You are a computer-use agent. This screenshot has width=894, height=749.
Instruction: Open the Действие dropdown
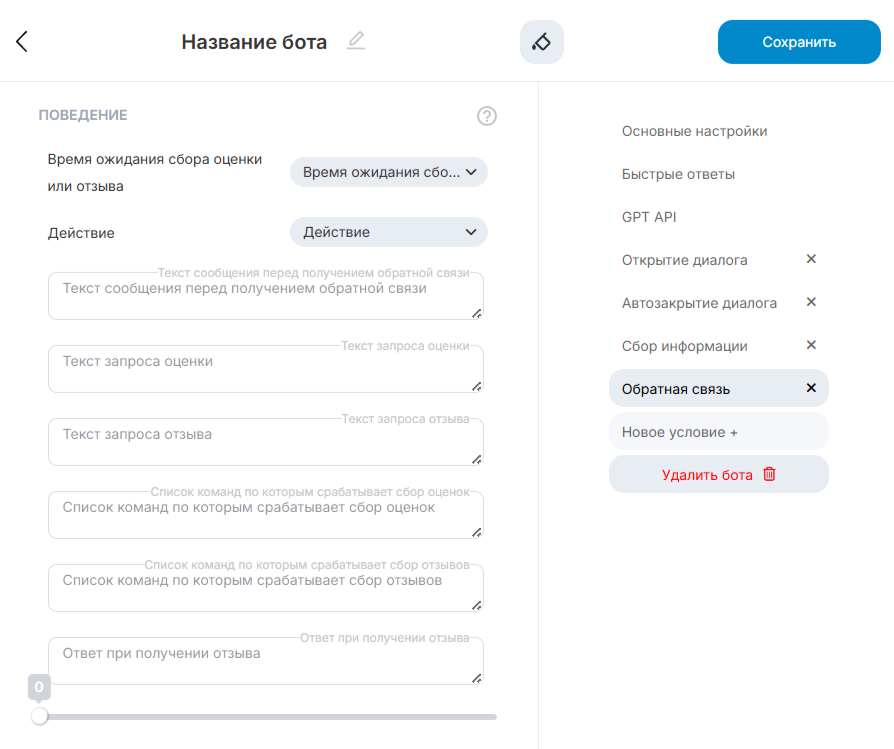pyautogui.click(x=388, y=232)
